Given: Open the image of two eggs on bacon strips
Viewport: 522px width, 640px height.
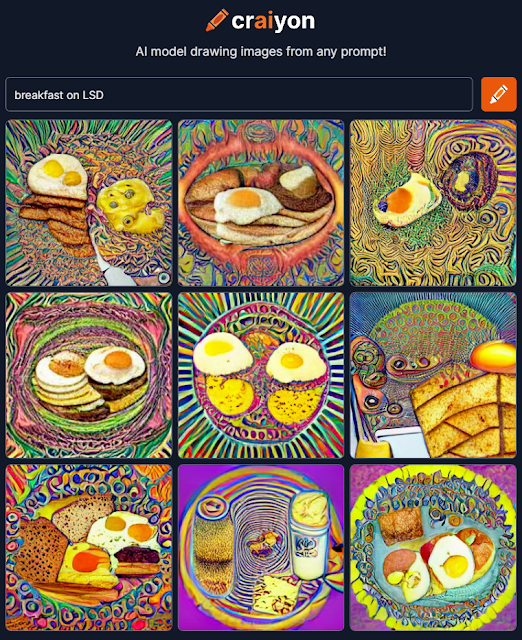Looking at the screenshot, I should (89, 203).
